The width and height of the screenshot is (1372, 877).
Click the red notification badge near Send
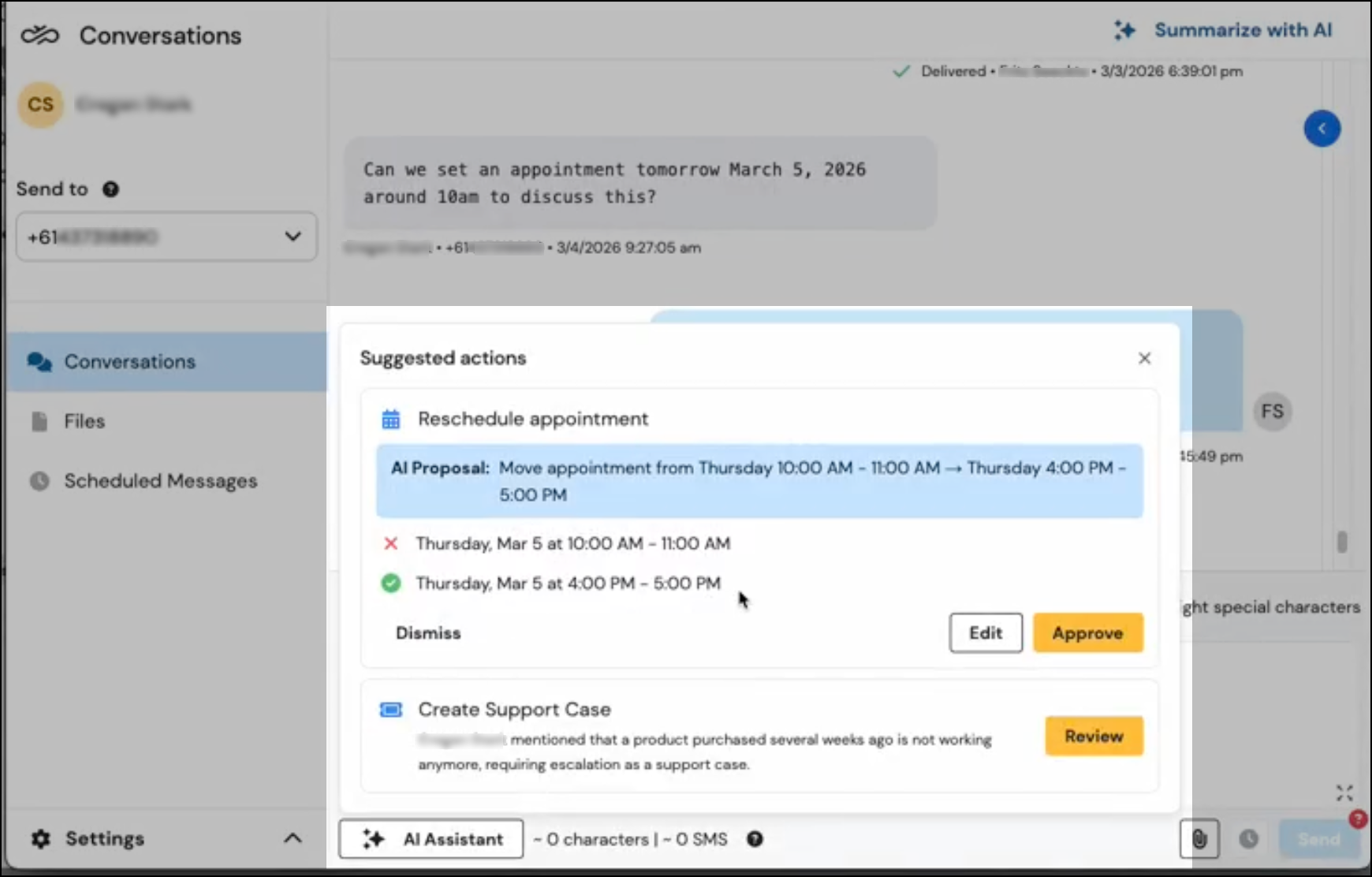(x=1357, y=819)
